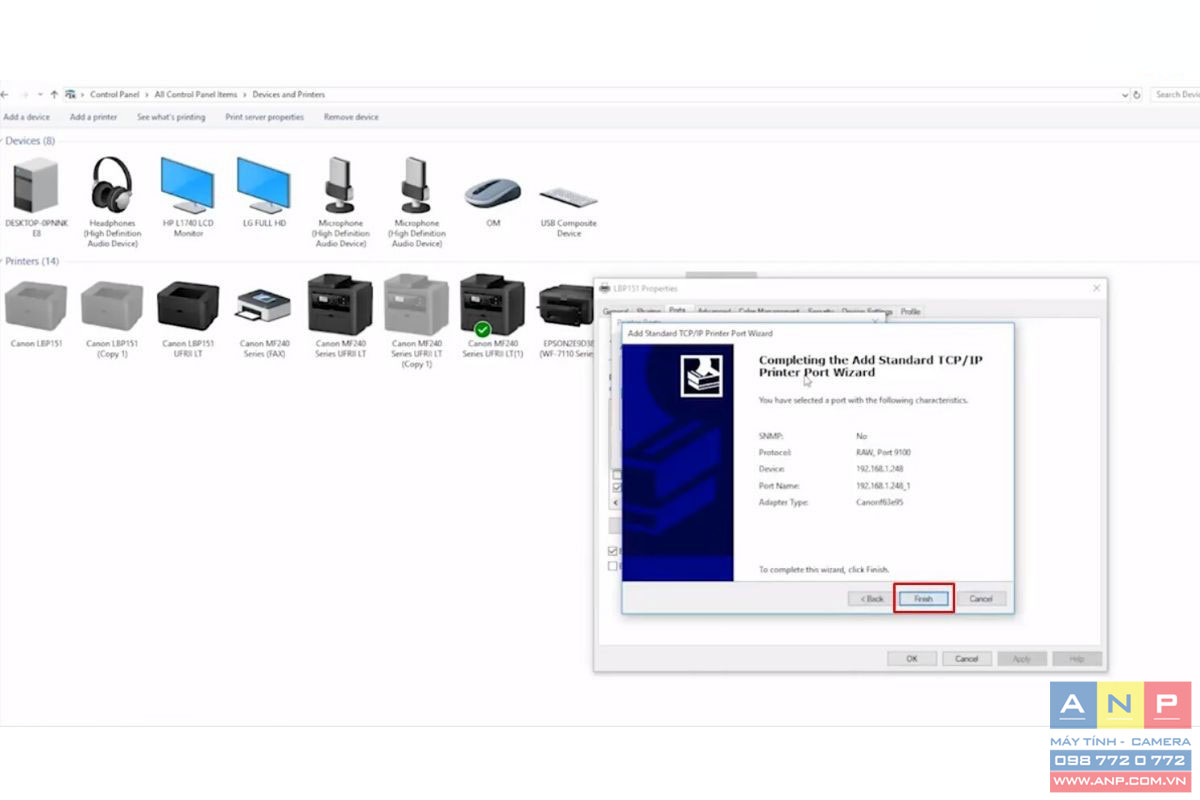Select the USB Composite Device keyboard icon

pos(569,196)
